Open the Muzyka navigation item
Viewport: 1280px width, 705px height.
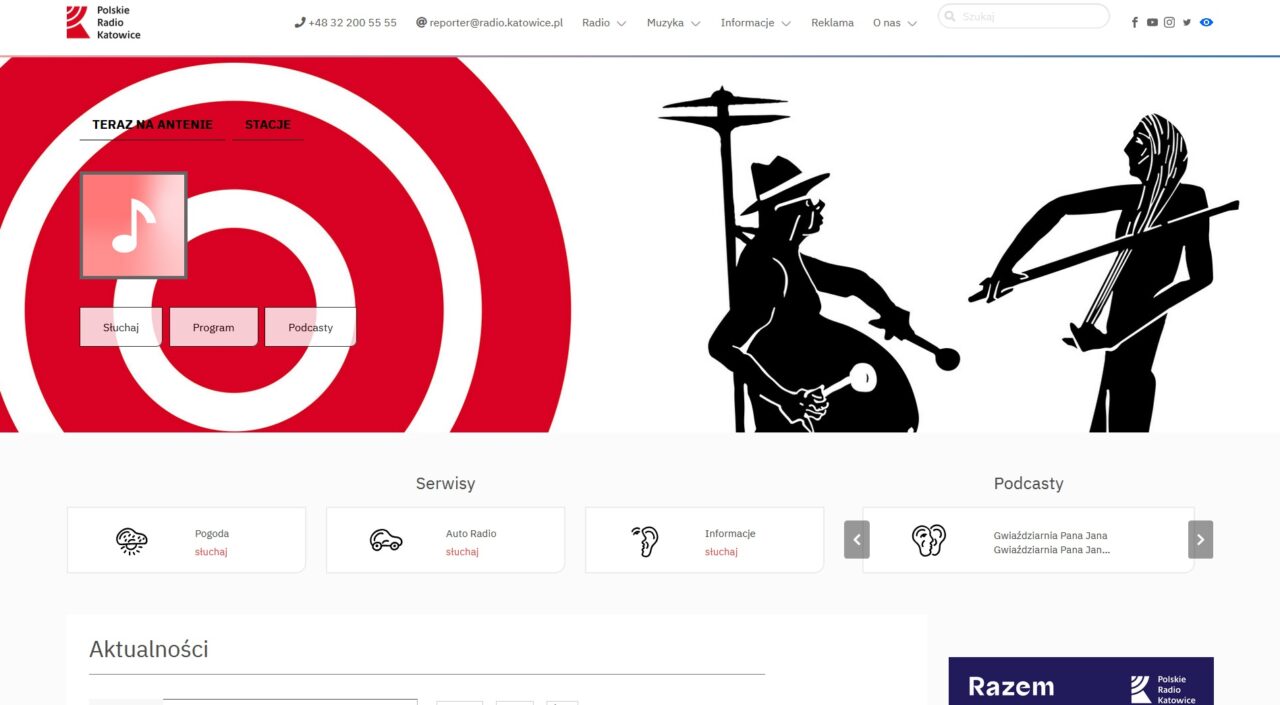coord(665,22)
